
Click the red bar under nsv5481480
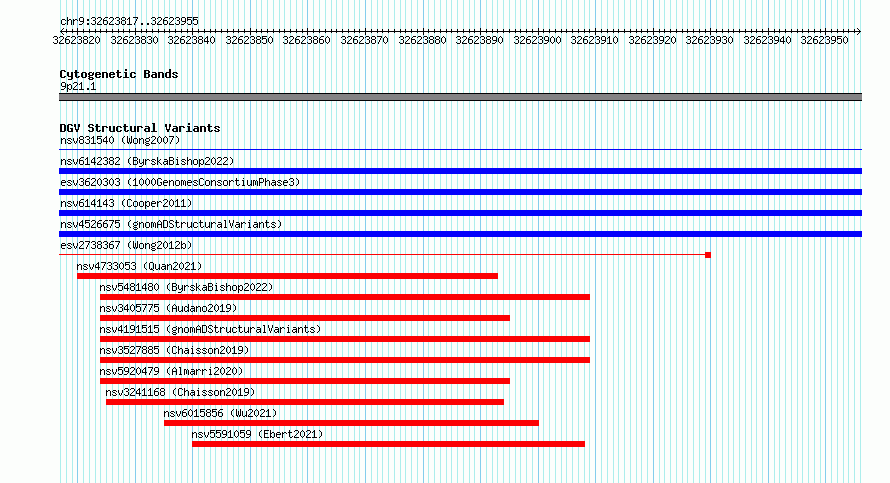(x=345, y=297)
